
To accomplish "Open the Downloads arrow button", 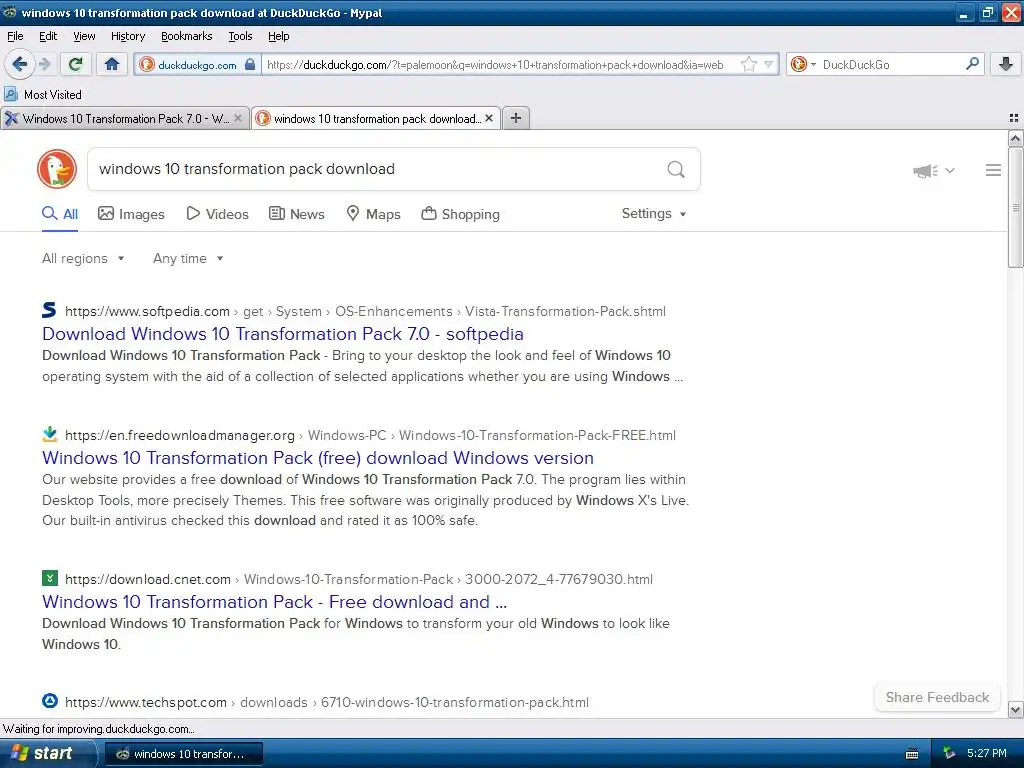I will [1006, 64].
